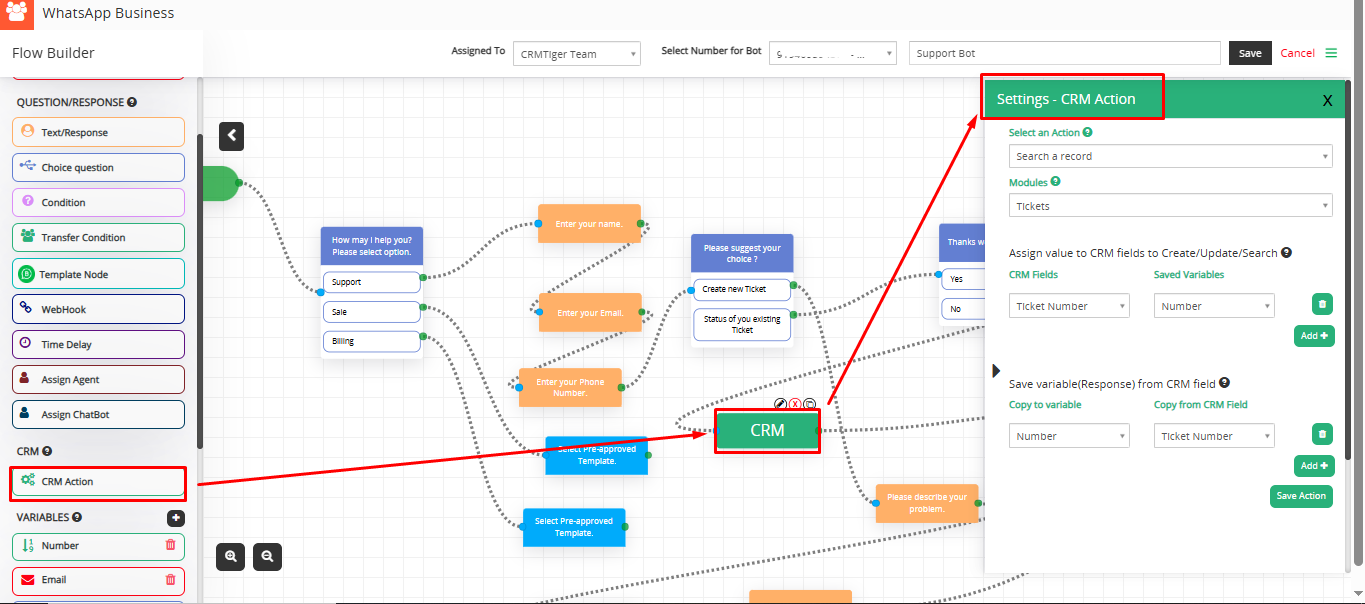
Task: Select the Assign ChatBot node type
Action: pos(99,414)
